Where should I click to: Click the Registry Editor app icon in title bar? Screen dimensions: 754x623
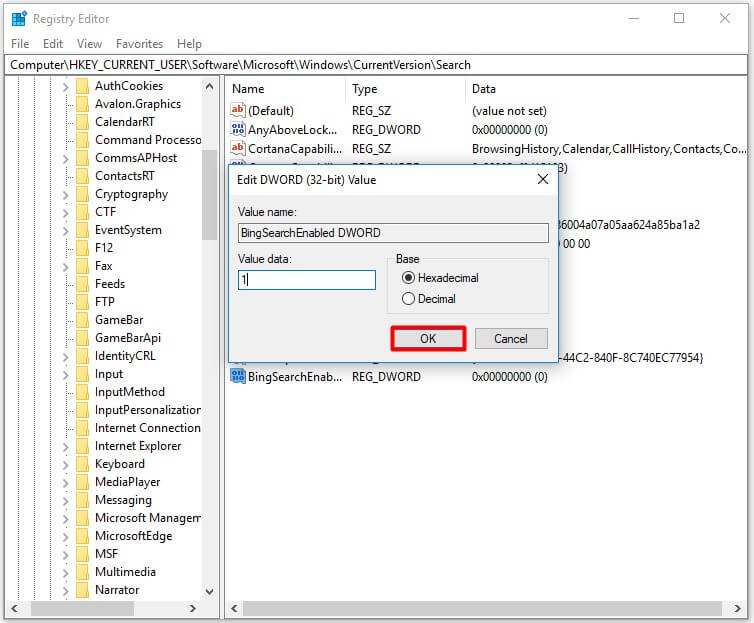point(19,19)
